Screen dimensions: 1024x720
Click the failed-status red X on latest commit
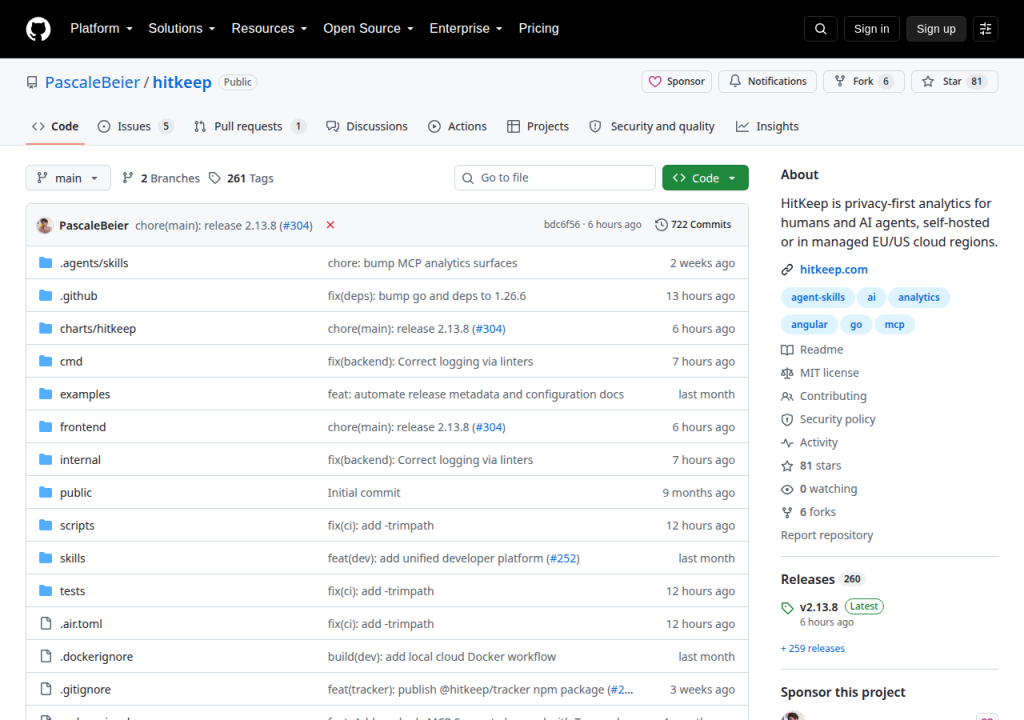(x=330, y=225)
